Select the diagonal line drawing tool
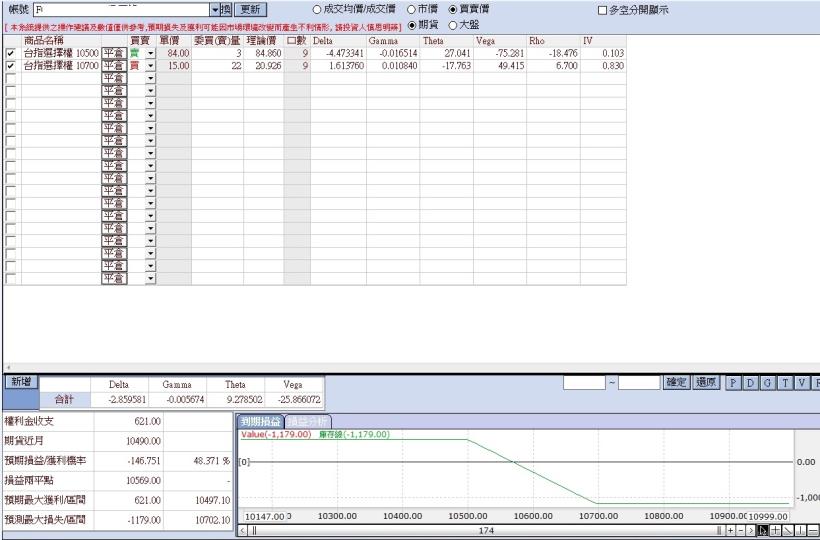This screenshot has height=540, width=820. pyautogui.click(x=789, y=530)
